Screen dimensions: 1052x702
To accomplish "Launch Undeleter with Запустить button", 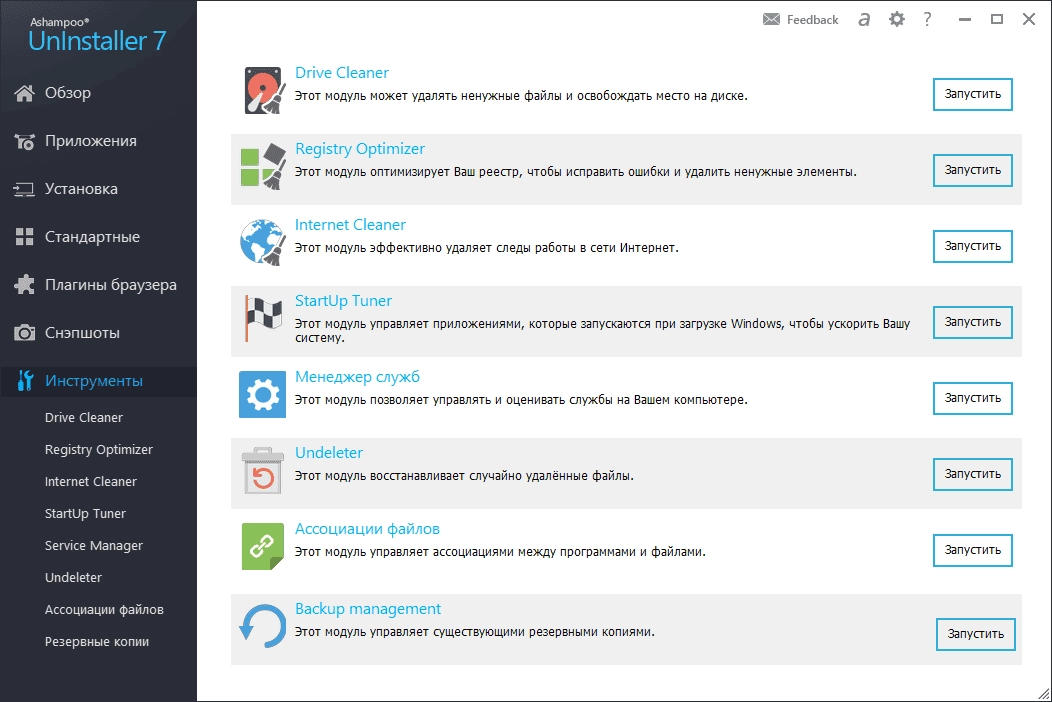I will tap(973, 474).
